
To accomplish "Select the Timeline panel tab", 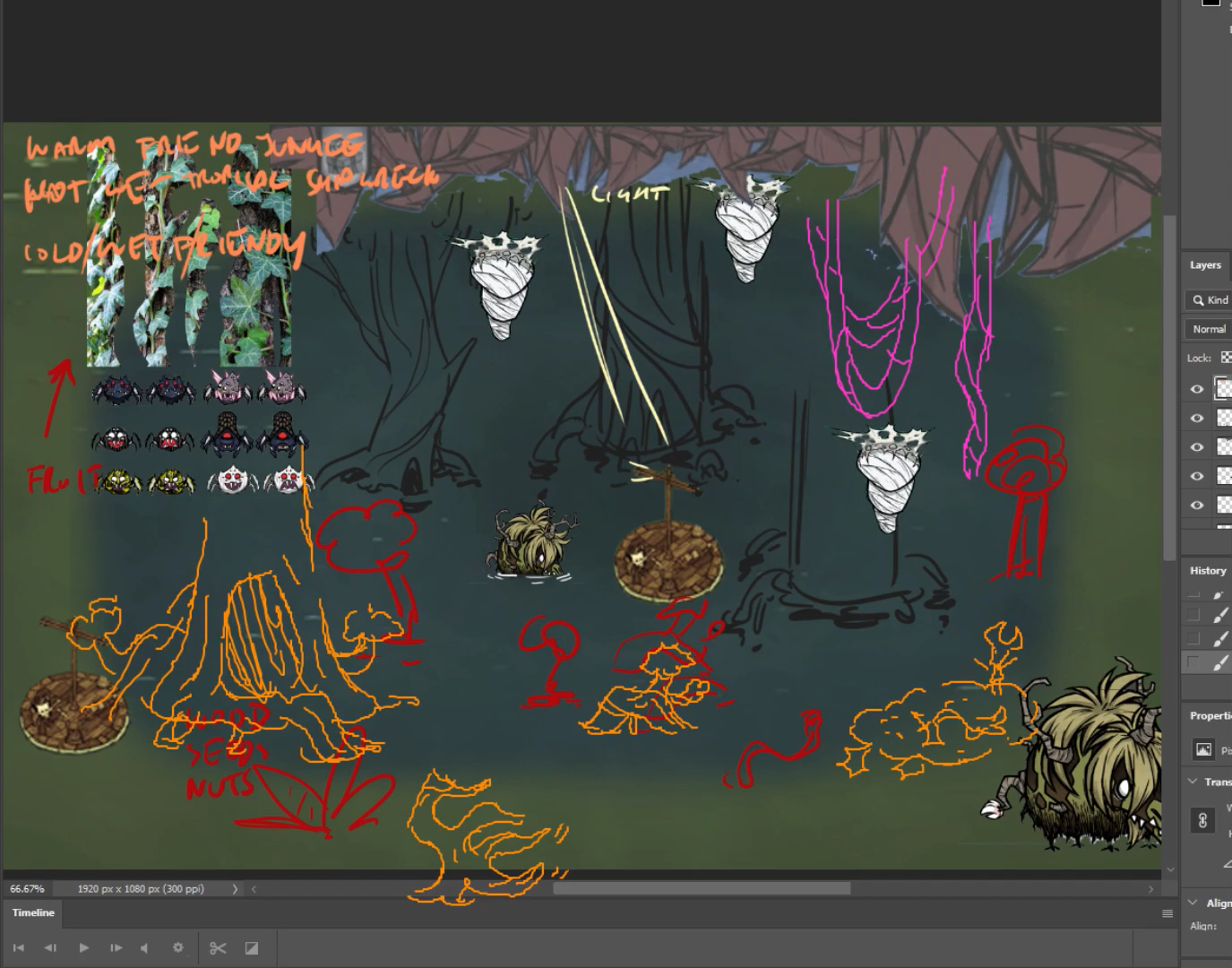I will click(33, 912).
